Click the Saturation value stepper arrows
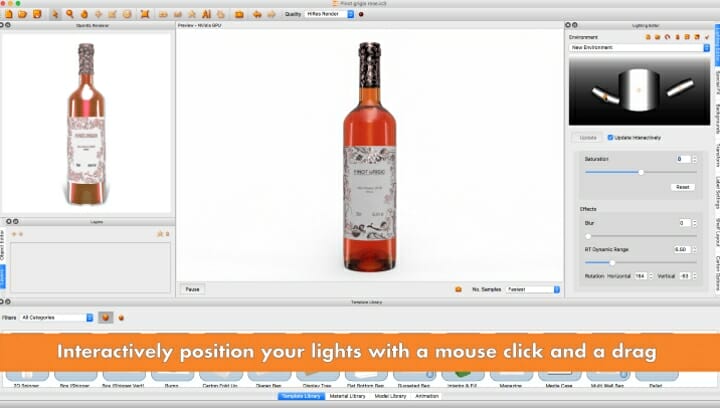720x408 pixels. pyautogui.click(x=694, y=159)
